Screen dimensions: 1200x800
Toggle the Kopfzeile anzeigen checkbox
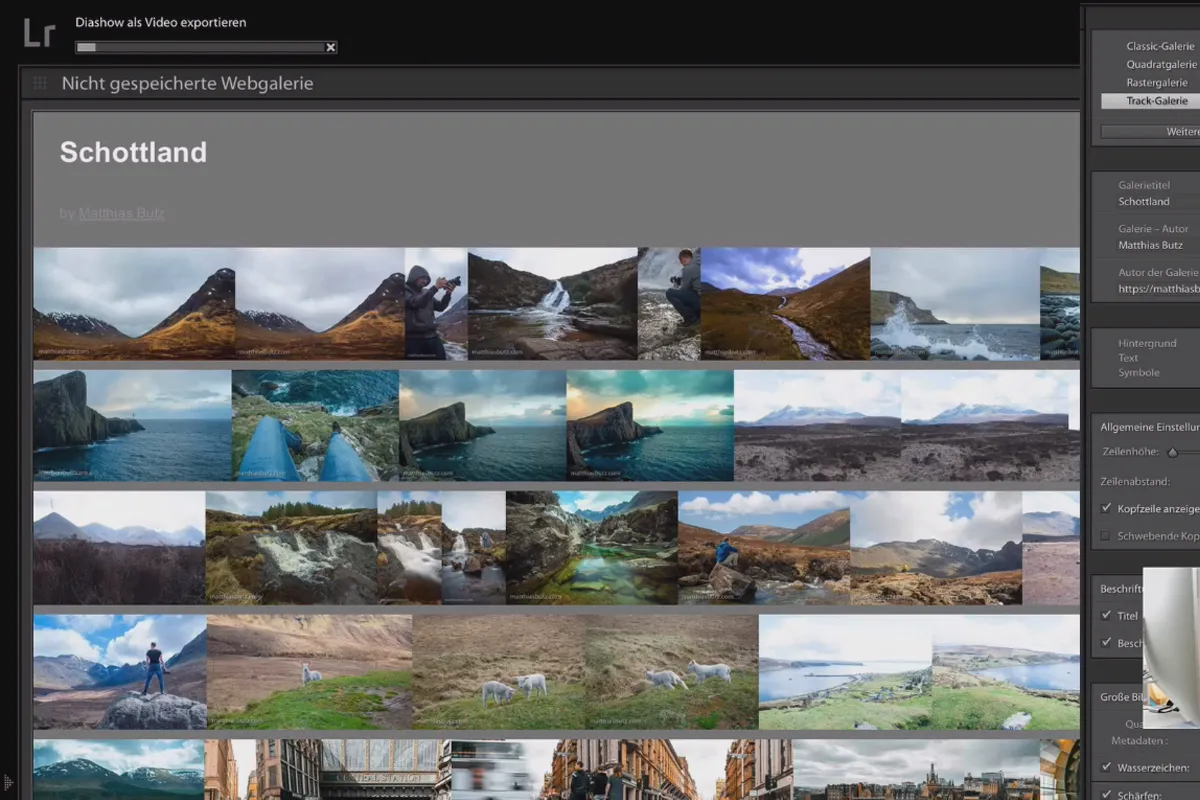coord(1106,508)
